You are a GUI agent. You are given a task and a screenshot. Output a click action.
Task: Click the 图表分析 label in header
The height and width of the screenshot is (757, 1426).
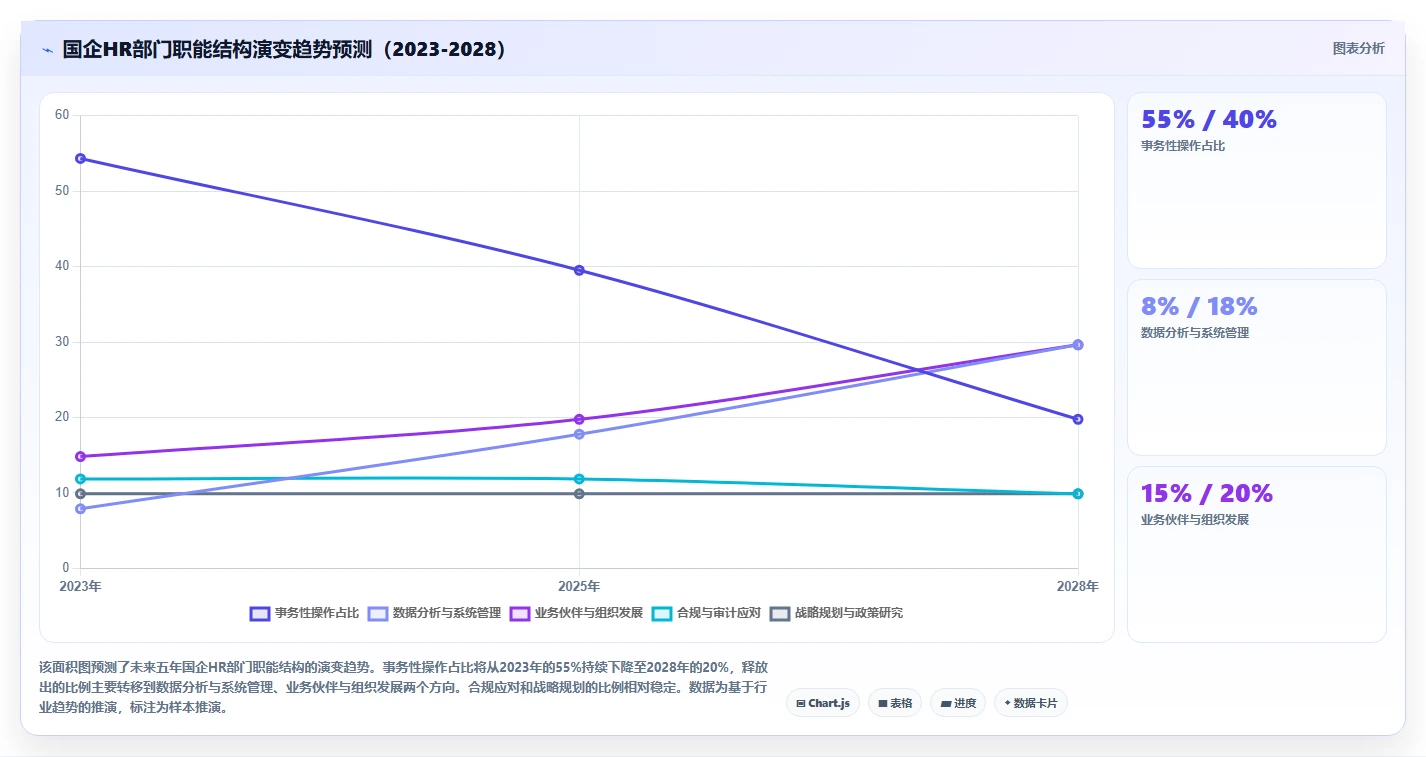[1359, 48]
